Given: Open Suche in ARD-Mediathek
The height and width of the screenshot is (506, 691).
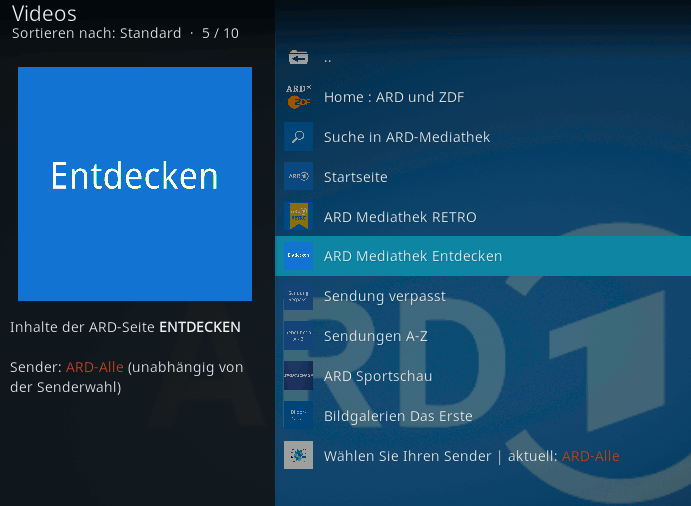Looking at the screenshot, I should pyautogui.click(x=483, y=137).
